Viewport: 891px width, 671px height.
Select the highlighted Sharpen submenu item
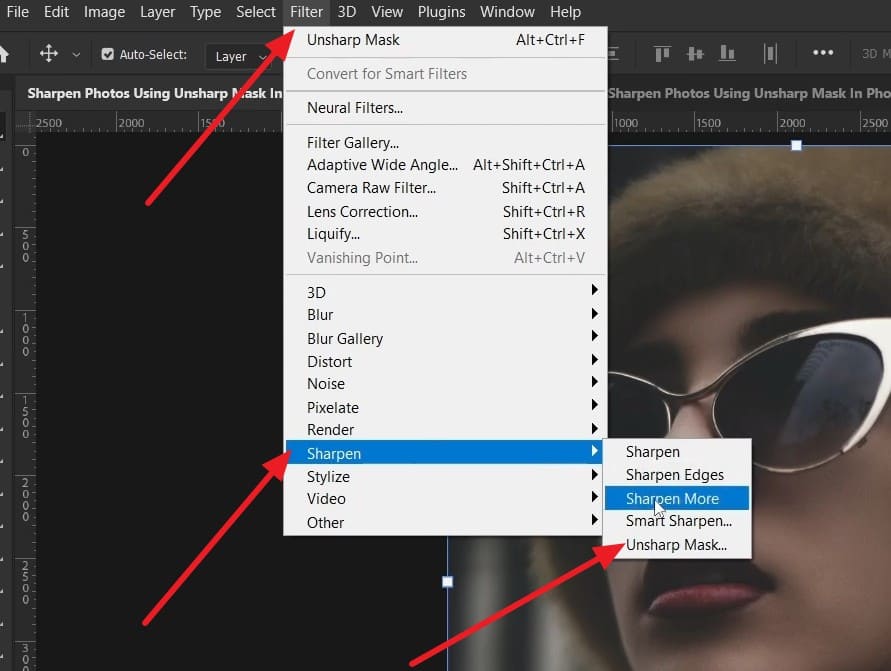446,453
